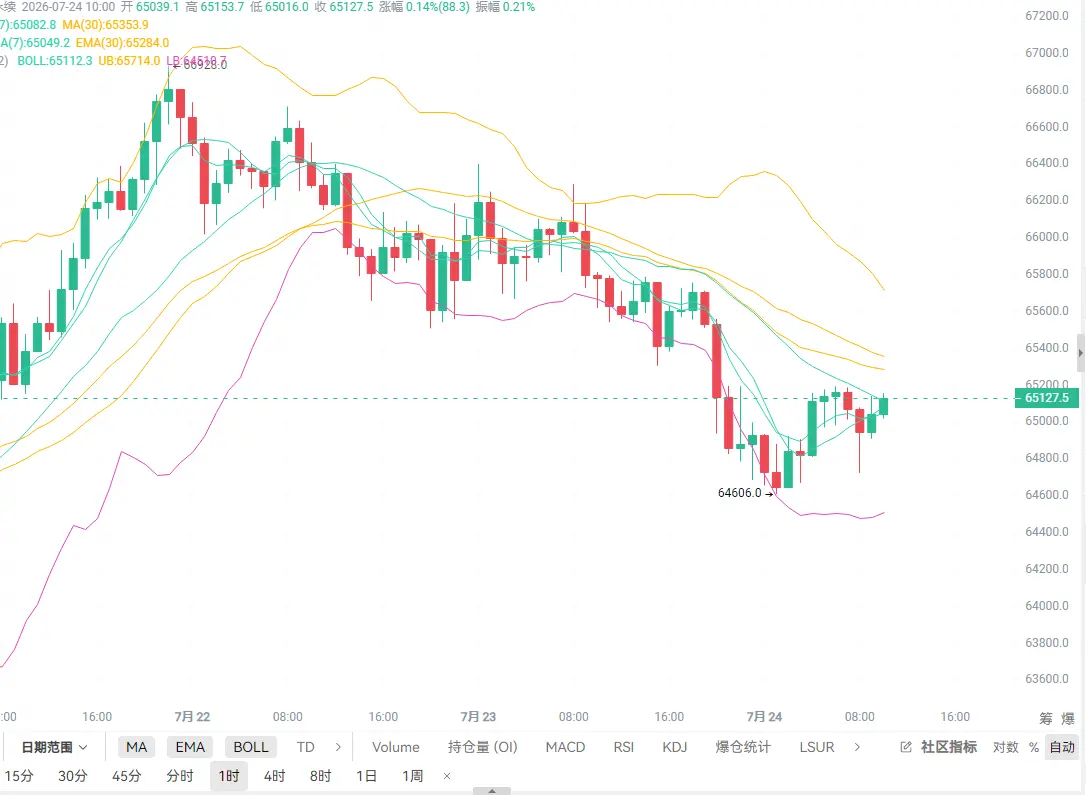Enable the MACD indicator
The image size is (1086, 795).
tap(565, 747)
